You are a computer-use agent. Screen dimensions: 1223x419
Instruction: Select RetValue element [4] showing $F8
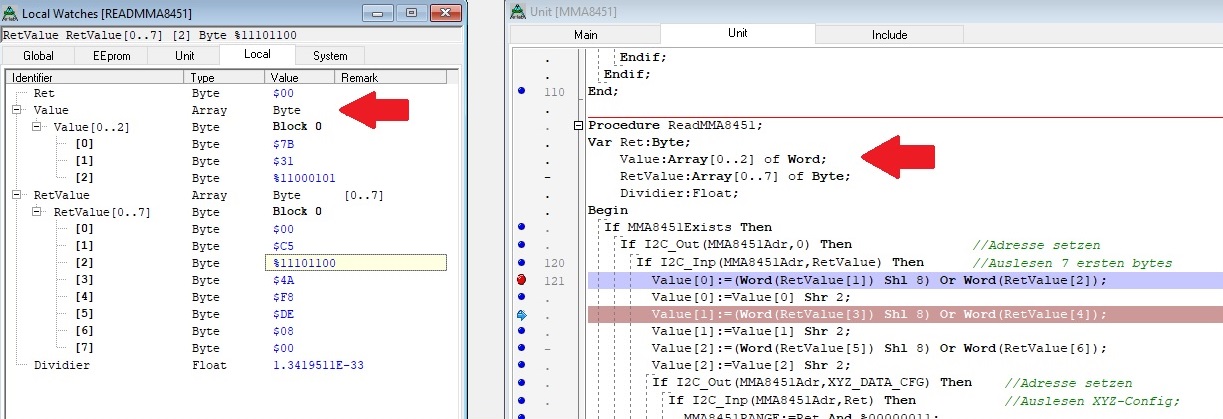[230, 297]
